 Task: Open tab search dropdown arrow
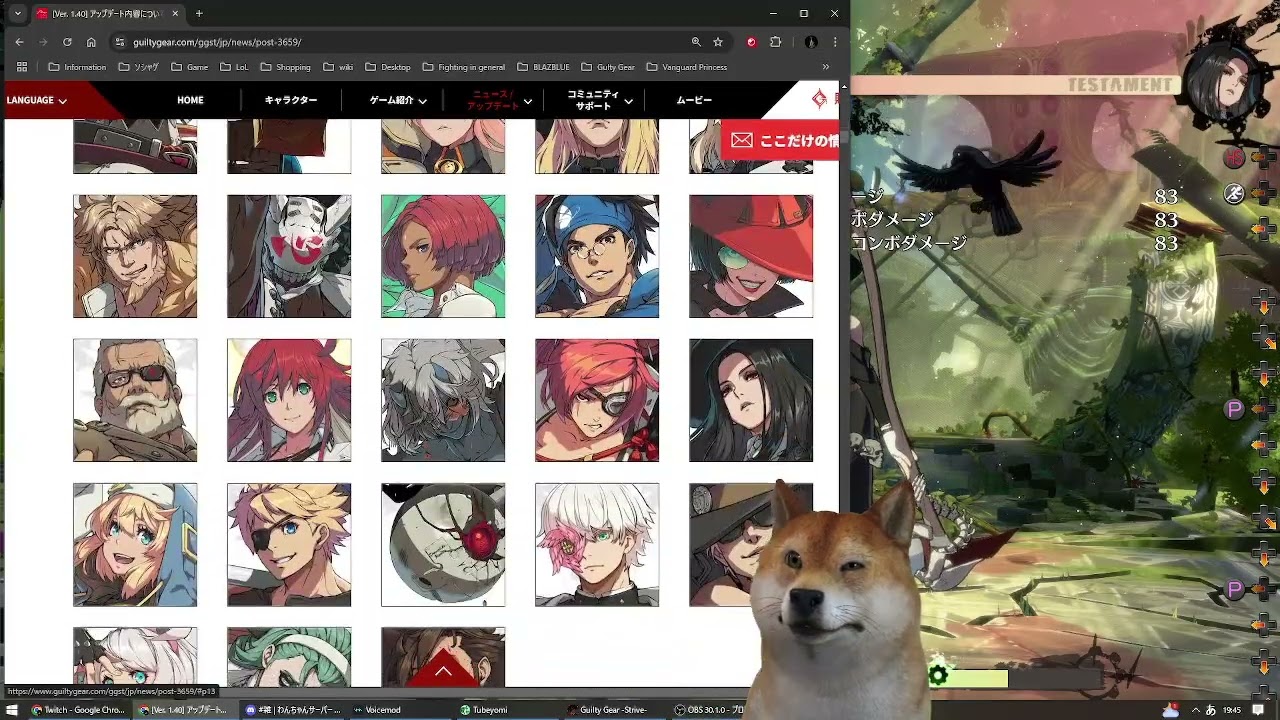point(17,14)
